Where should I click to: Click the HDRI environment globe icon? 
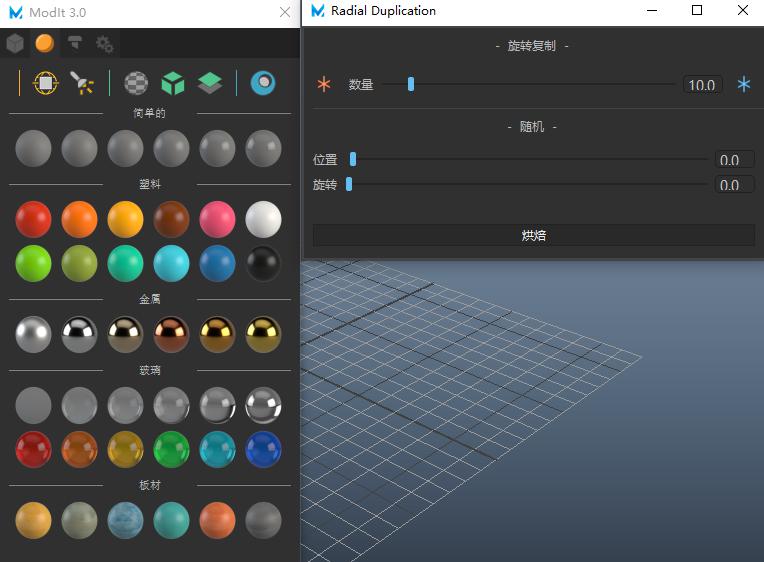(x=45, y=83)
